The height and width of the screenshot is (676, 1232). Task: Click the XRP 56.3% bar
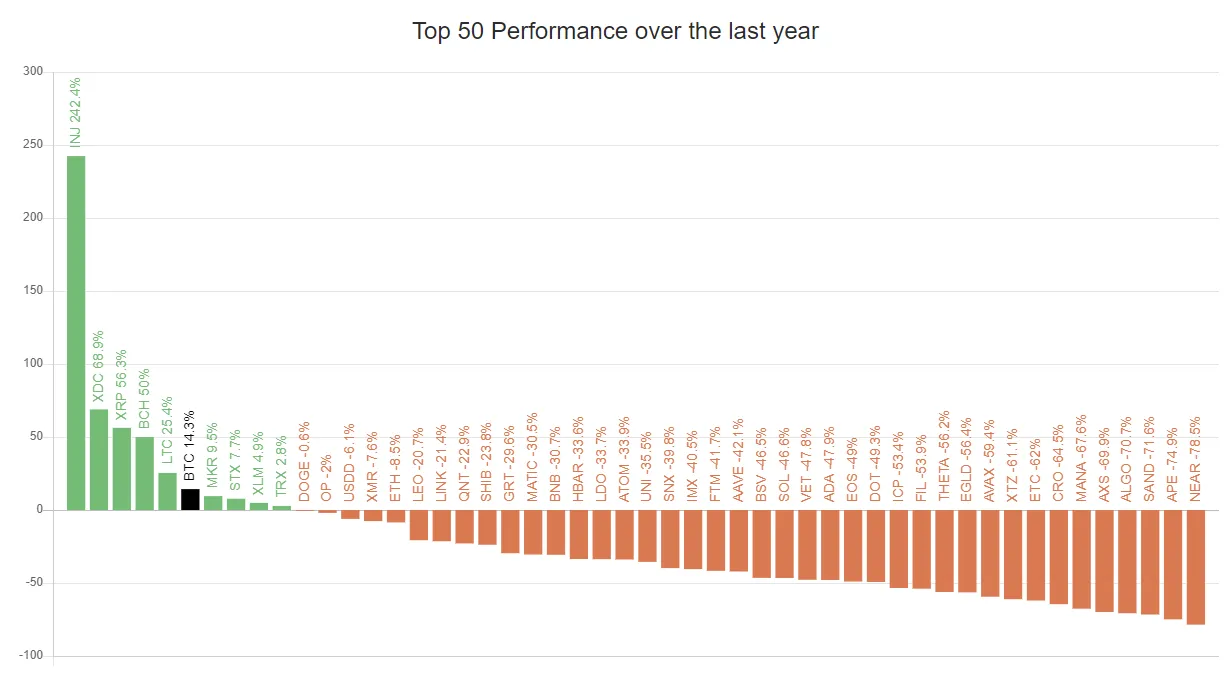coord(122,469)
